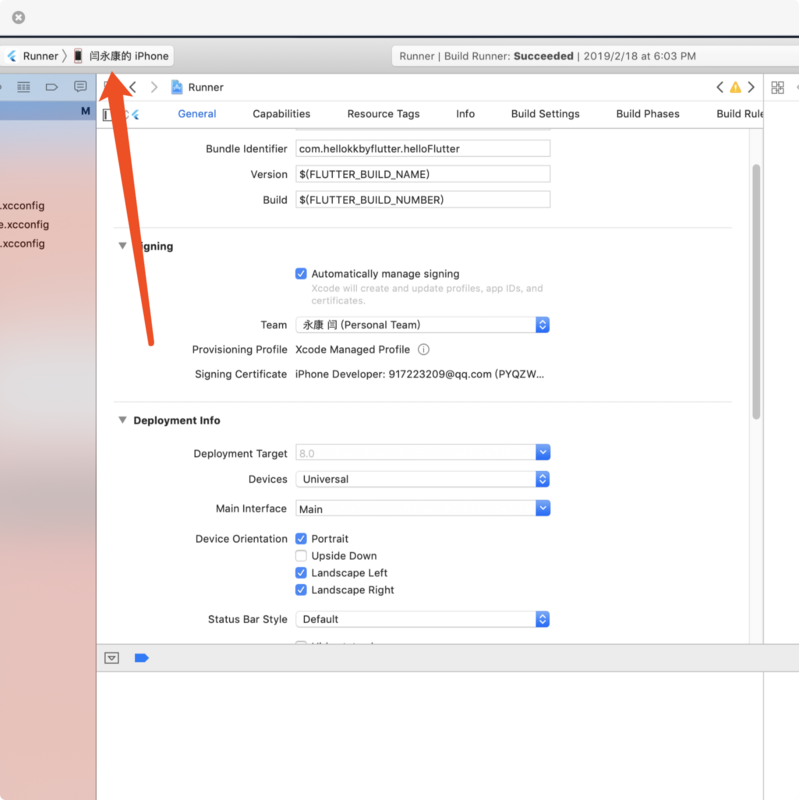799x800 pixels.
Task: Select the e.xcconfig file in navigator
Action: [24, 224]
